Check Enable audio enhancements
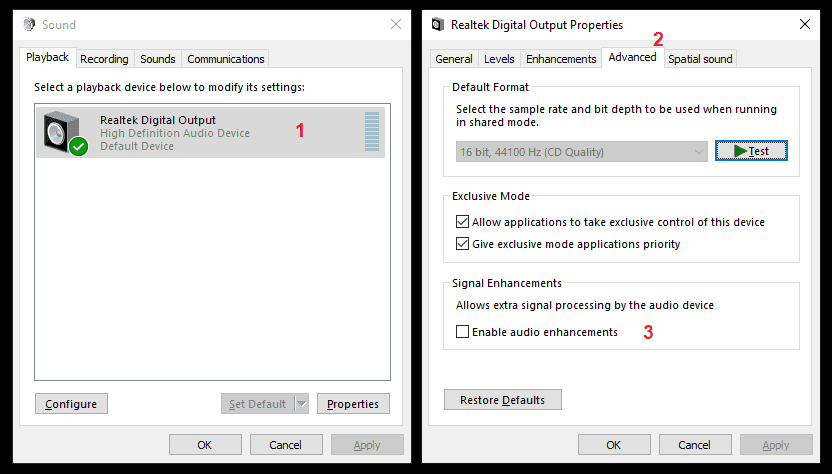This screenshot has width=832, height=474. pos(463,332)
